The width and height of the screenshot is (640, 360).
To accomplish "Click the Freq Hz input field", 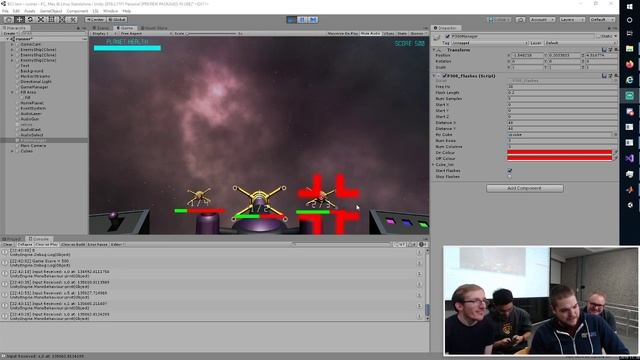I will tap(562, 87).
